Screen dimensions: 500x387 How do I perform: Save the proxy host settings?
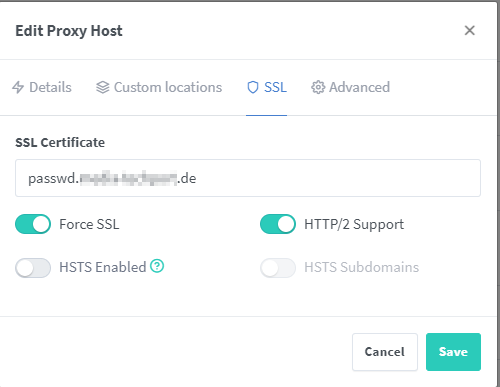pyautogui.click(x=453, y=352)
